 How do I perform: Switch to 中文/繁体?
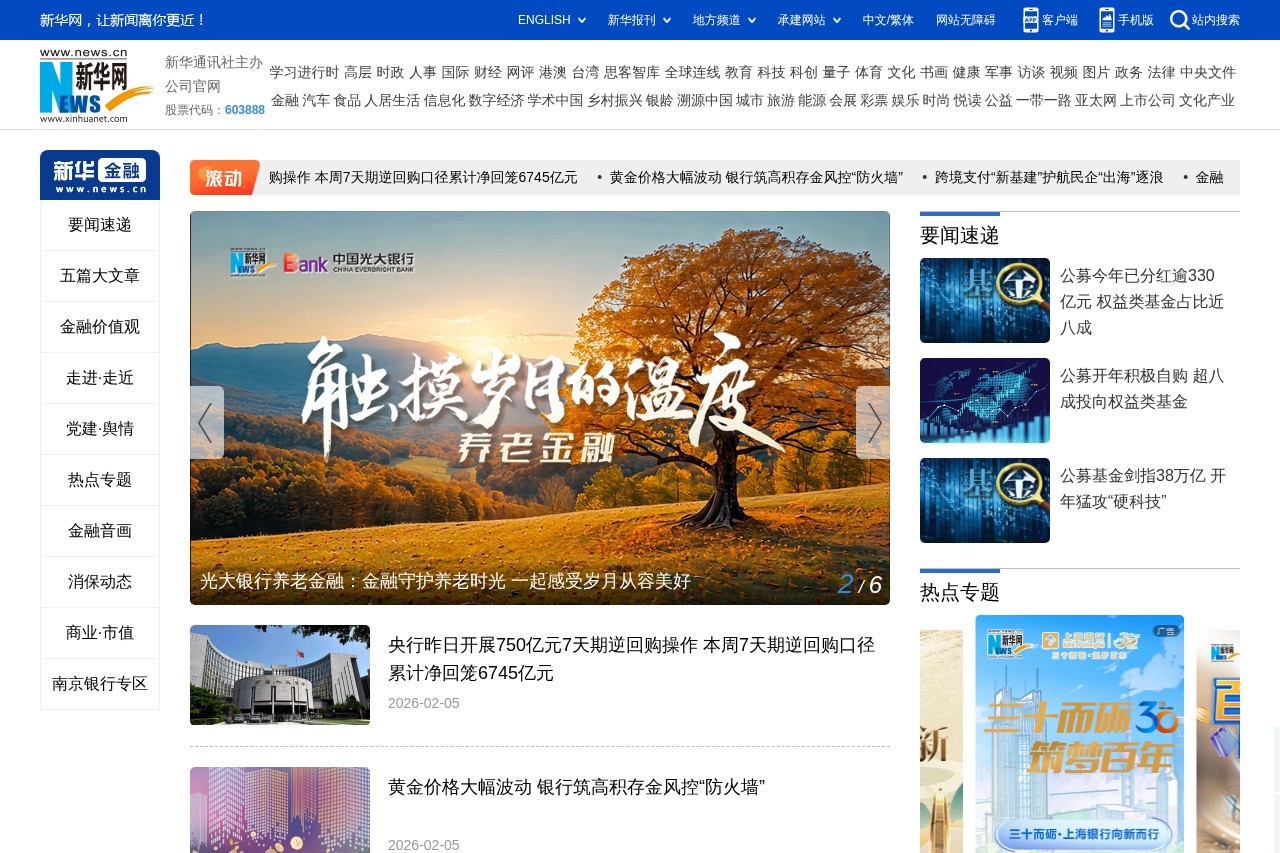coord(888,20)
